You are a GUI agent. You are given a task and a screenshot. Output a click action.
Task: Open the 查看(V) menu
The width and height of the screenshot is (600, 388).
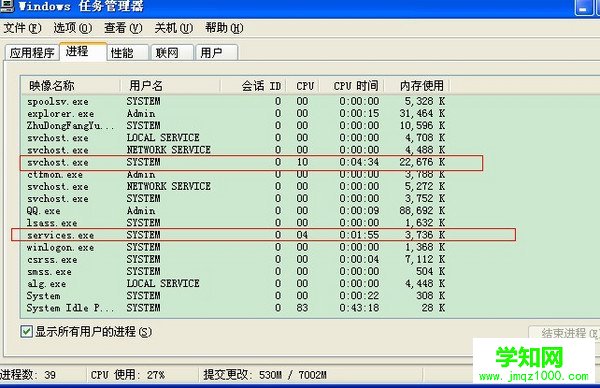(123, 28)
